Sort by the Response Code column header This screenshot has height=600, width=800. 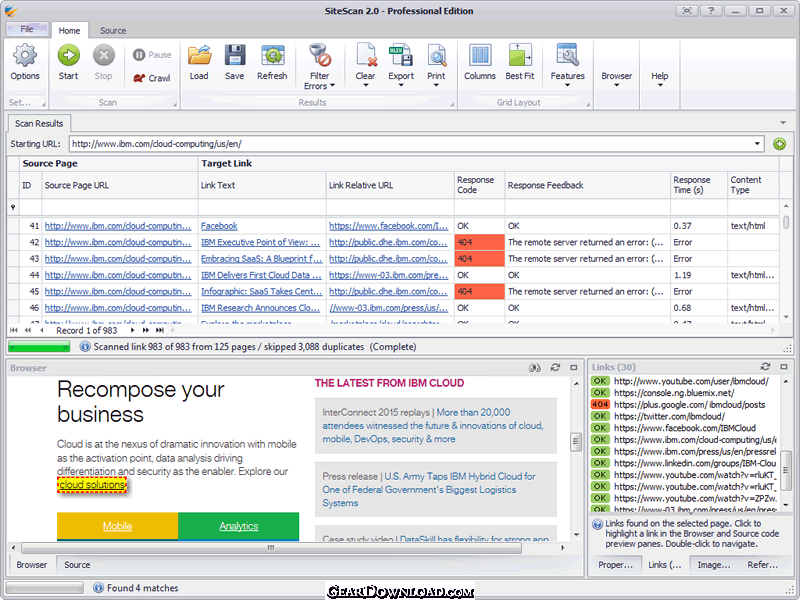[479, 185]
